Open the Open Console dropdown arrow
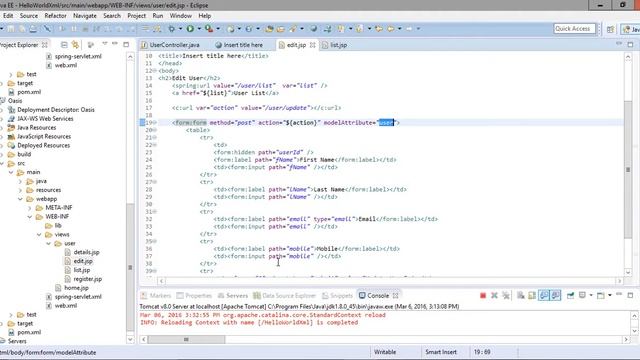Screen dimensions: 640x360 610,295
